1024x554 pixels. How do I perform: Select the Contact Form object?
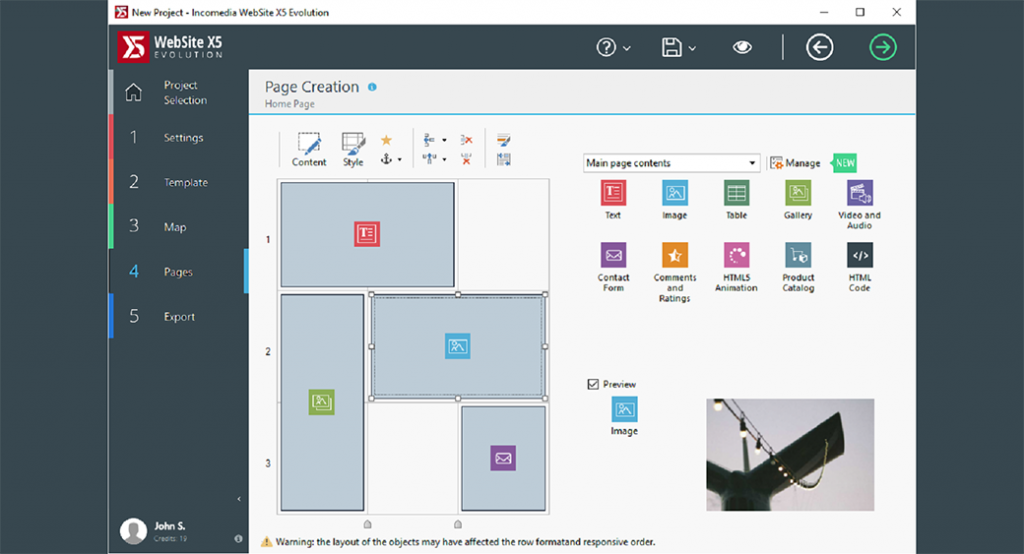pos(613,255)
